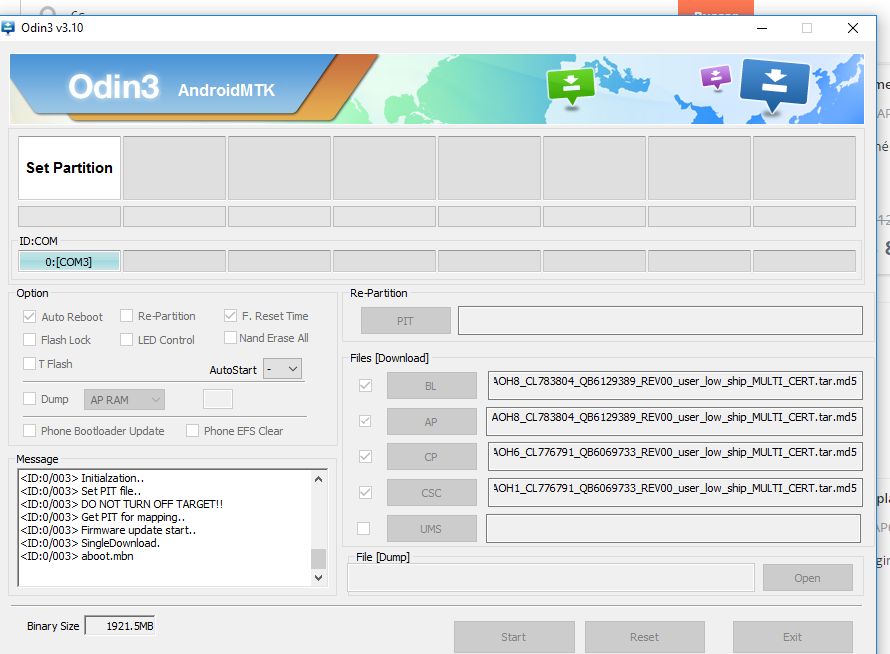Toggle the CSC file checkbox

[366, 492]
